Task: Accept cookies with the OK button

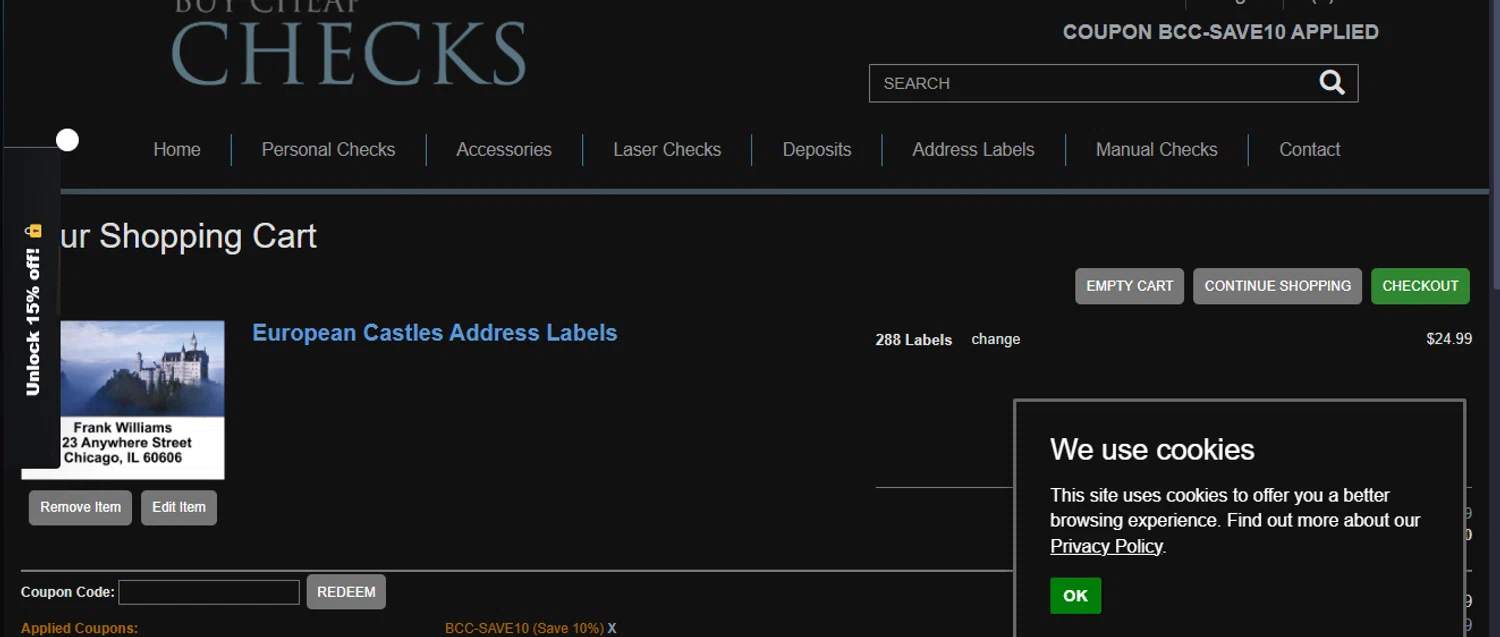Action: point(1075,596)
